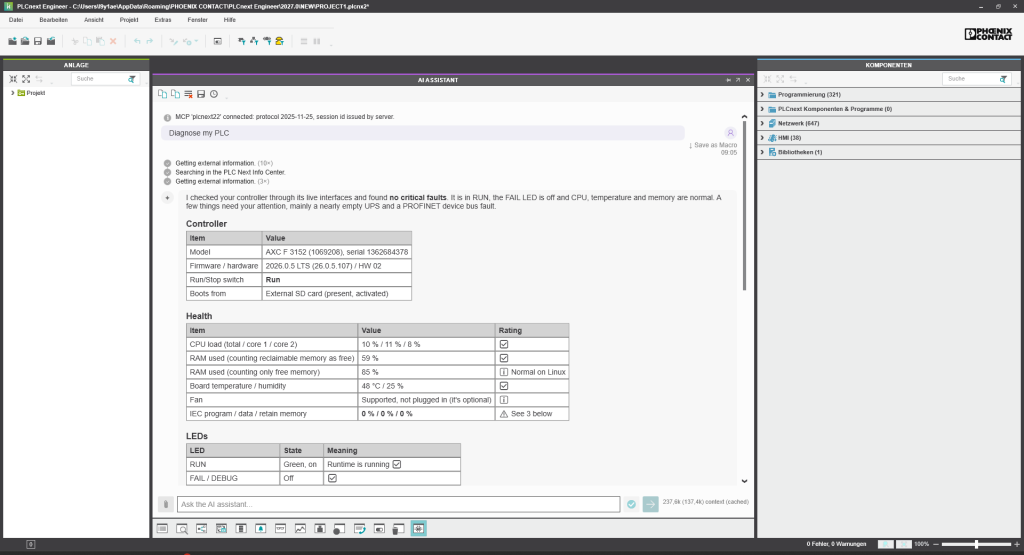Open the magnifier search icon in bottom toolbar

[x=182, y=528]
